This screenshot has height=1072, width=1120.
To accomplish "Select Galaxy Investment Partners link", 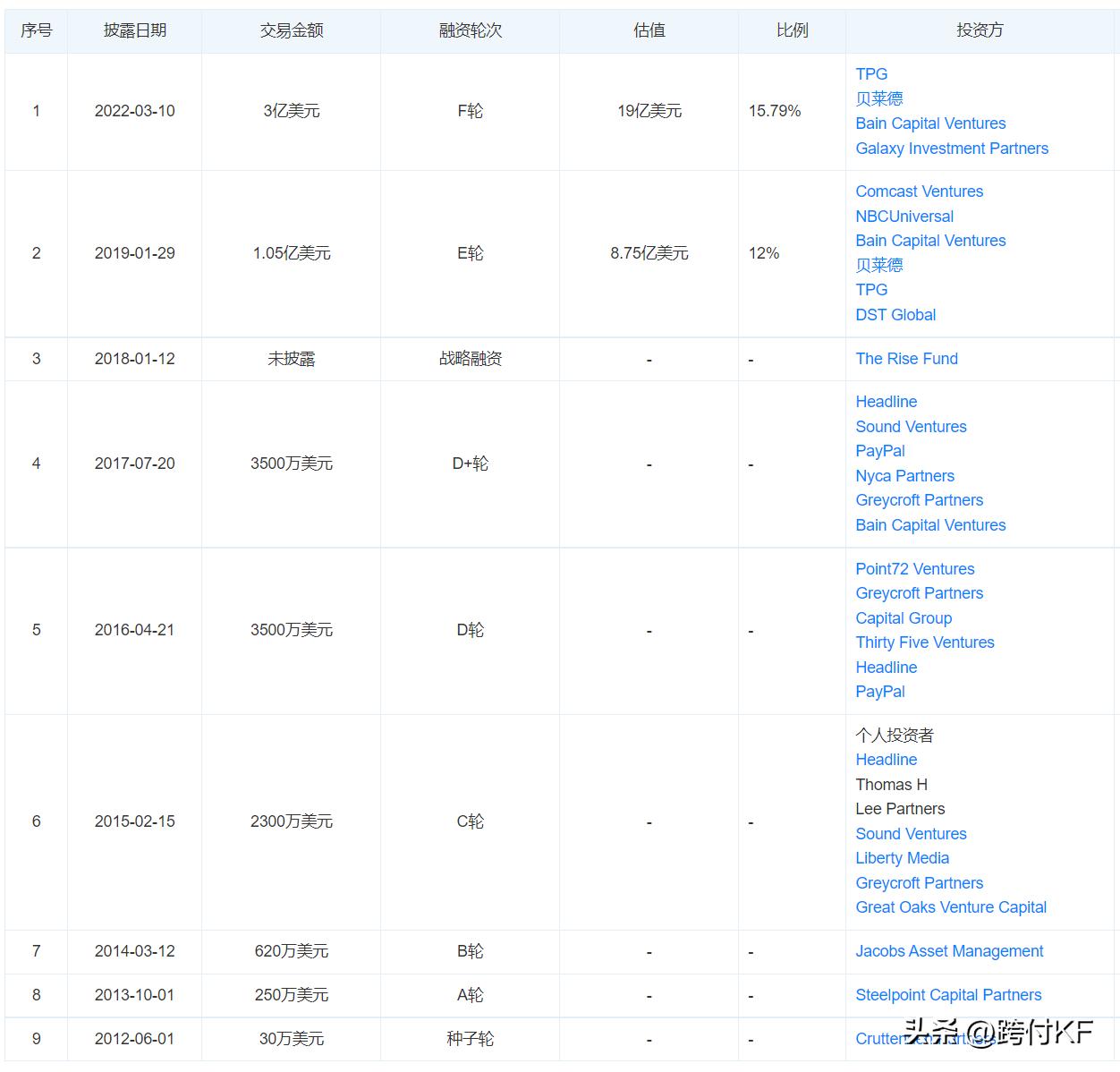I will pos(951,149).
